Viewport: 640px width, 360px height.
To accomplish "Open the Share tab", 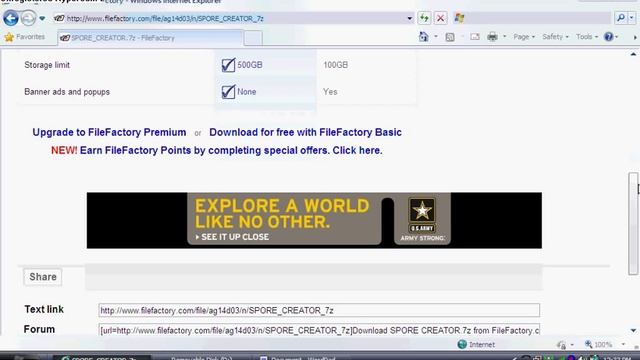I will pos(43,277).
